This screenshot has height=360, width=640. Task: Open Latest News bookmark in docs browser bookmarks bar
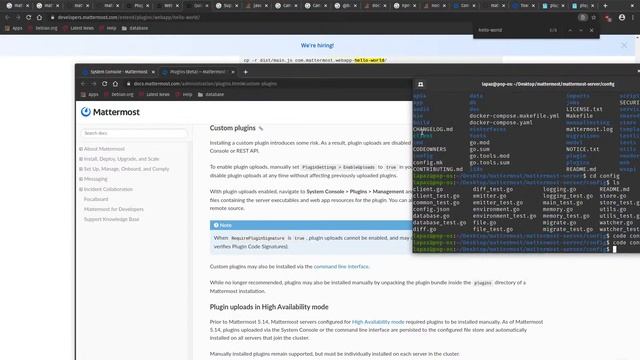[154, 94]
